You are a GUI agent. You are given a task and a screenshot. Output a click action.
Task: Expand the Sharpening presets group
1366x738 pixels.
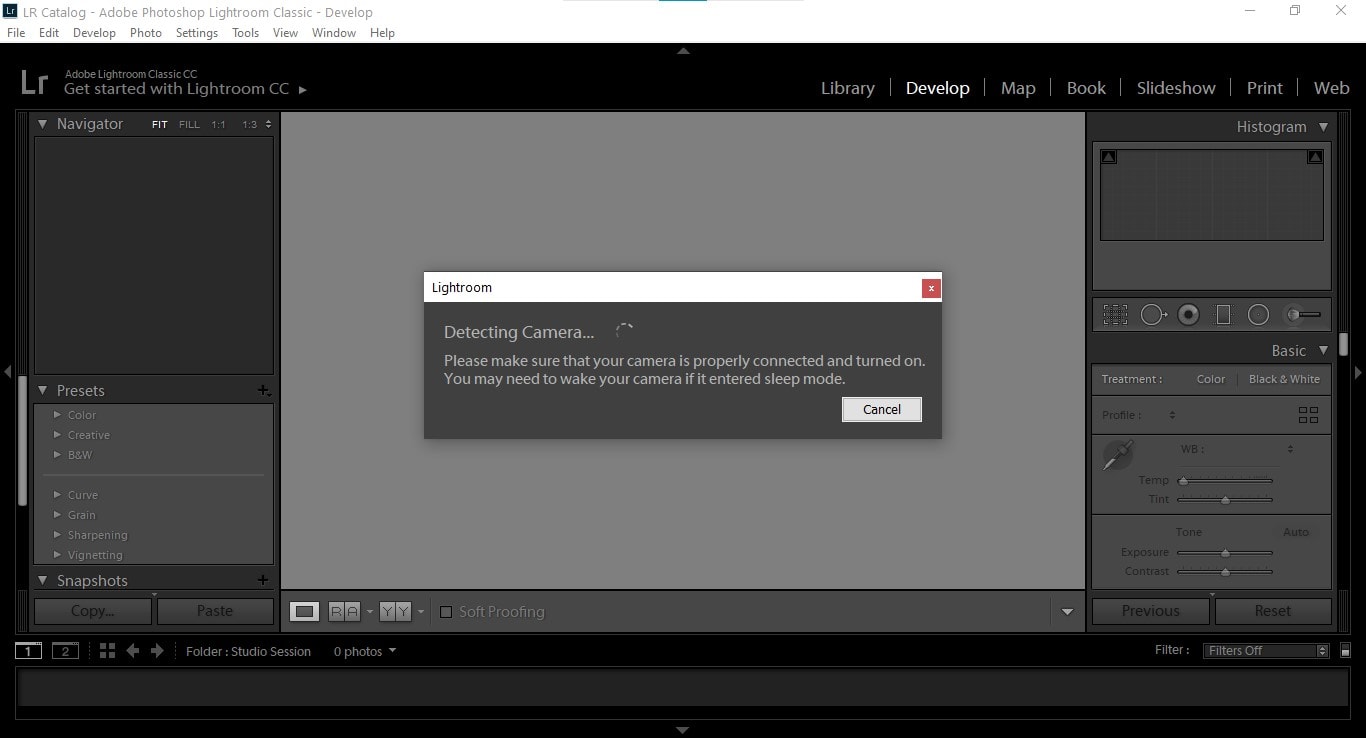tap(57, 535)
